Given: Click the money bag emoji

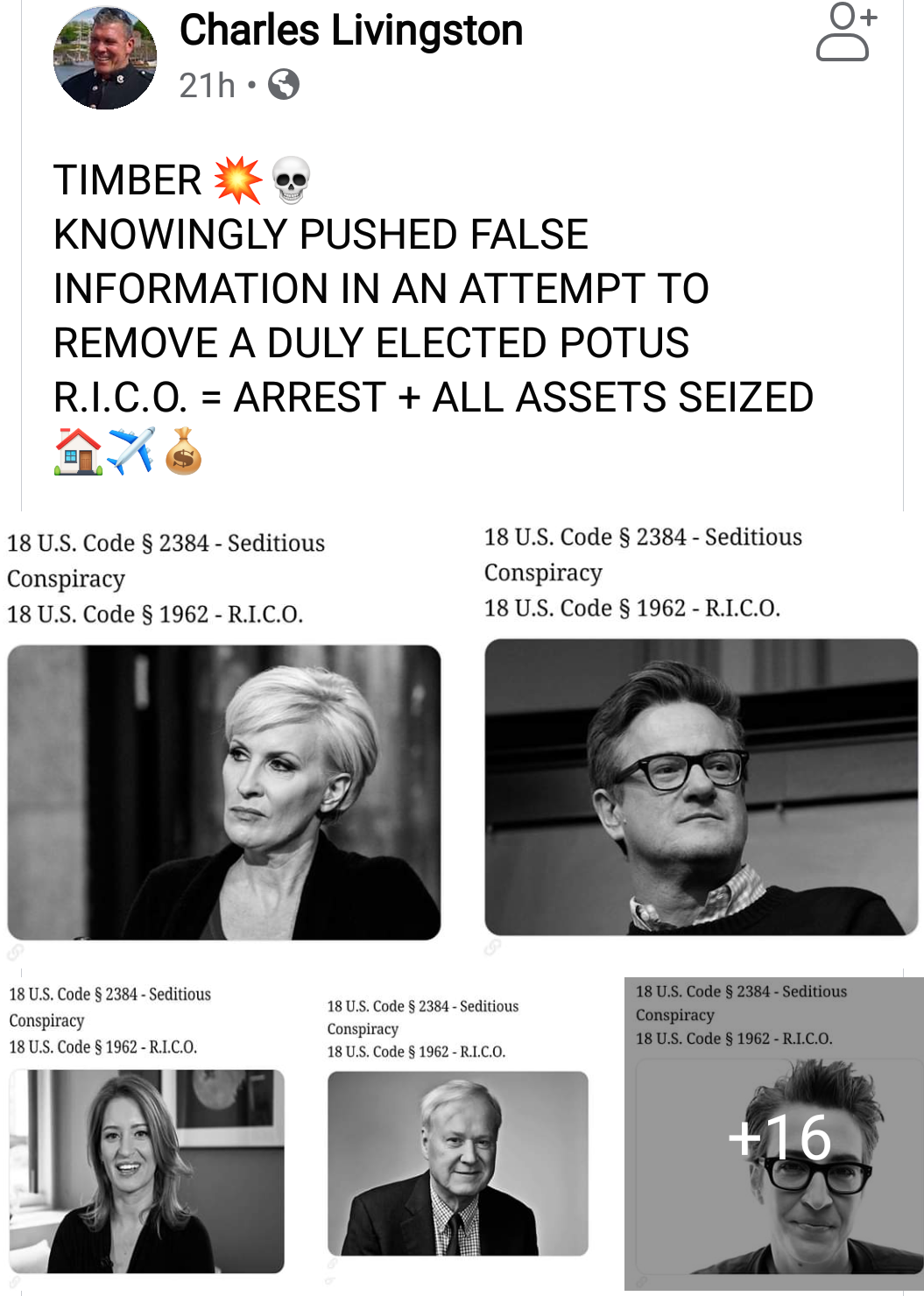Looking at the screenshot, I should coord(184,451).
